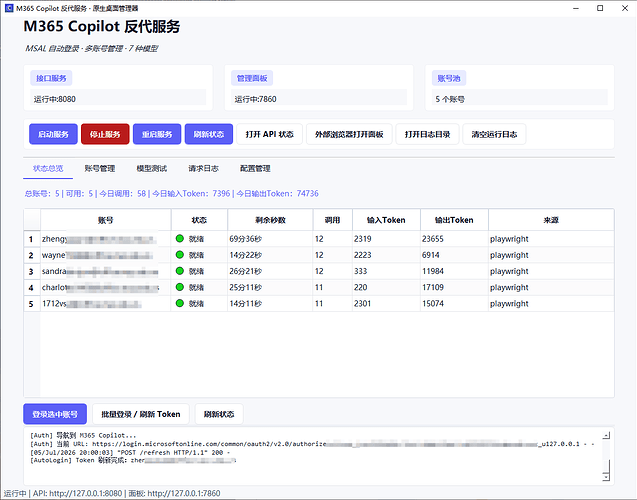The height and width of the screenshot is (500, 637).
Task: Click the 运行中:7860 management panel field
Action: (x=319, y=99)
